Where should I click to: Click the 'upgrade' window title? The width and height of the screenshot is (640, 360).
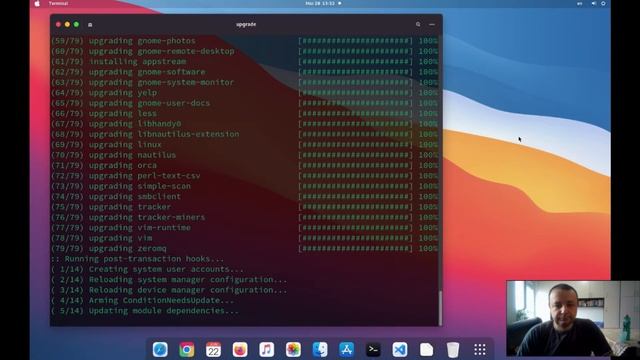tap(246, 24)
